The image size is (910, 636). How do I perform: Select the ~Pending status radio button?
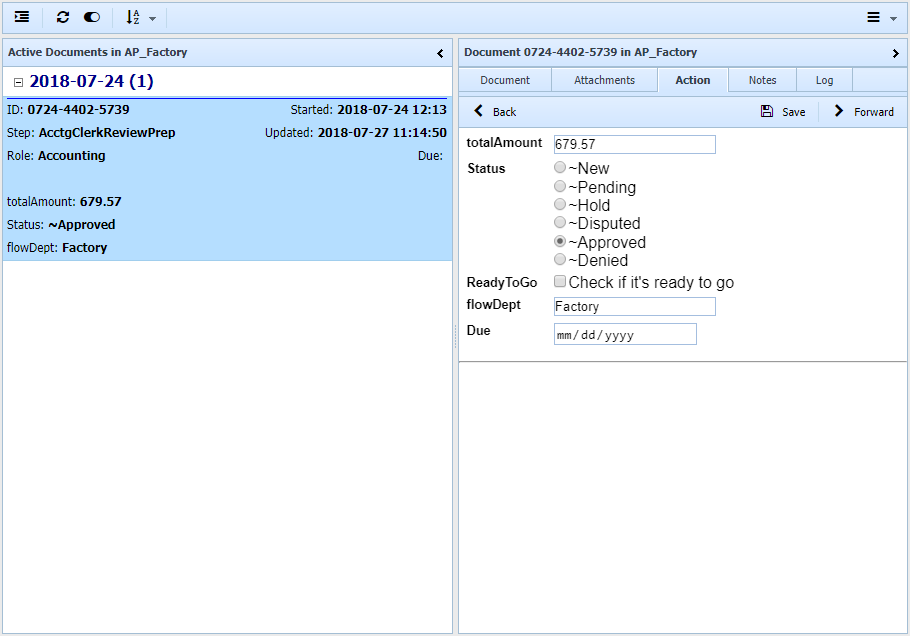560,186
